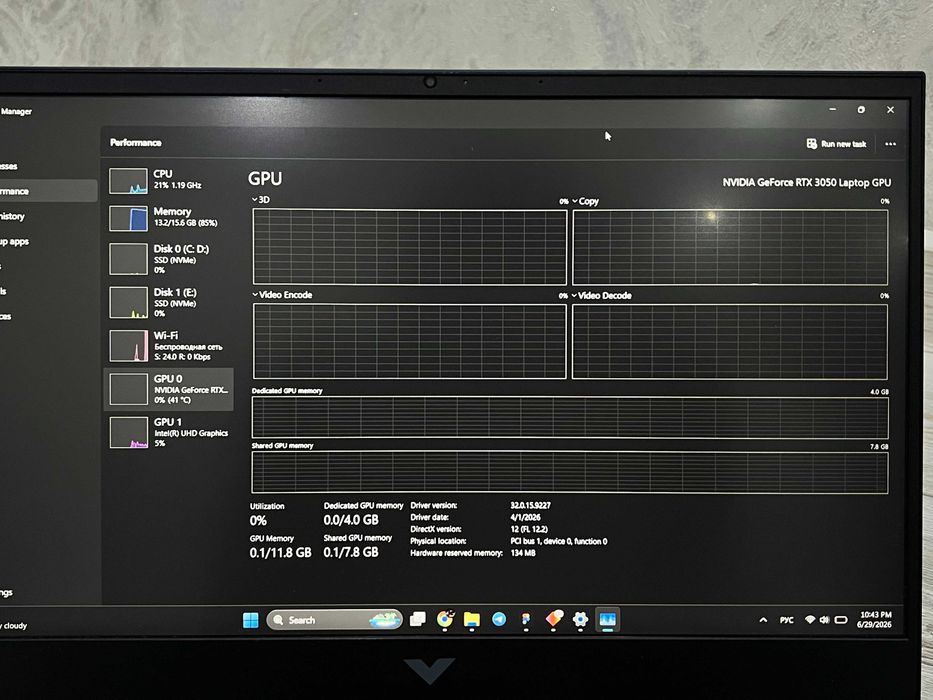Minimize the Task Manager window
This screenshot has height=700, width=933.
[x=832, y=110]
